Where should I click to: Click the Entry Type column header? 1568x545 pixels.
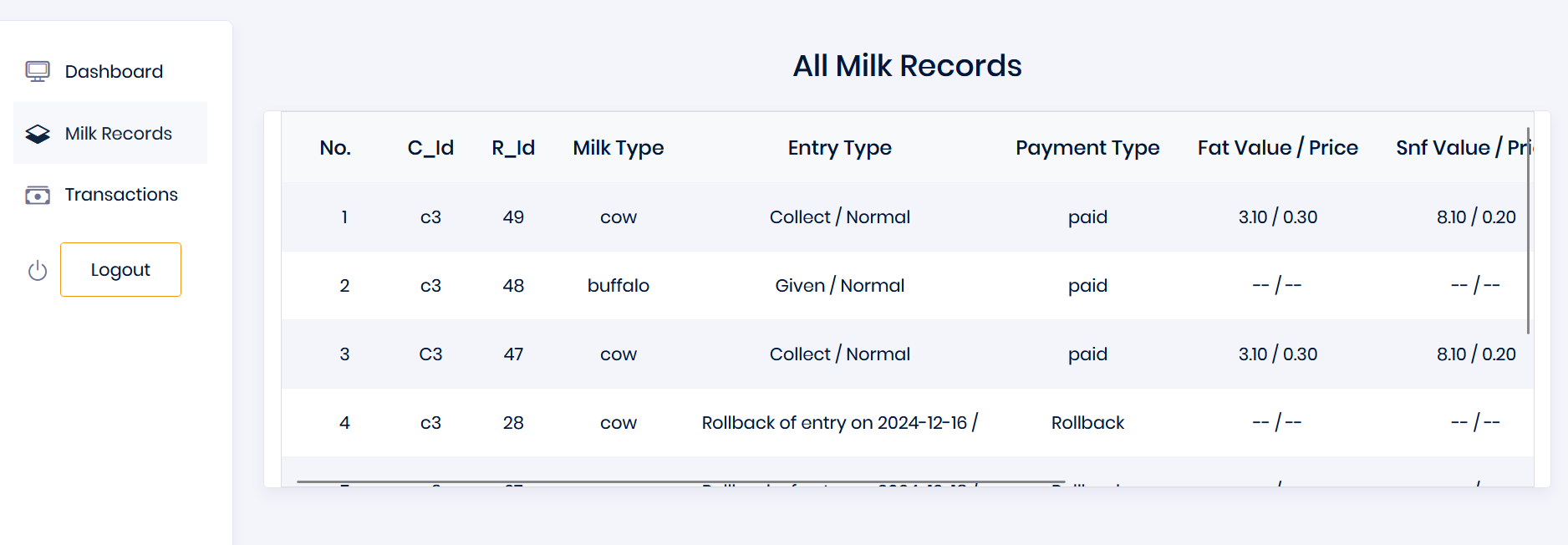[839, 147]
